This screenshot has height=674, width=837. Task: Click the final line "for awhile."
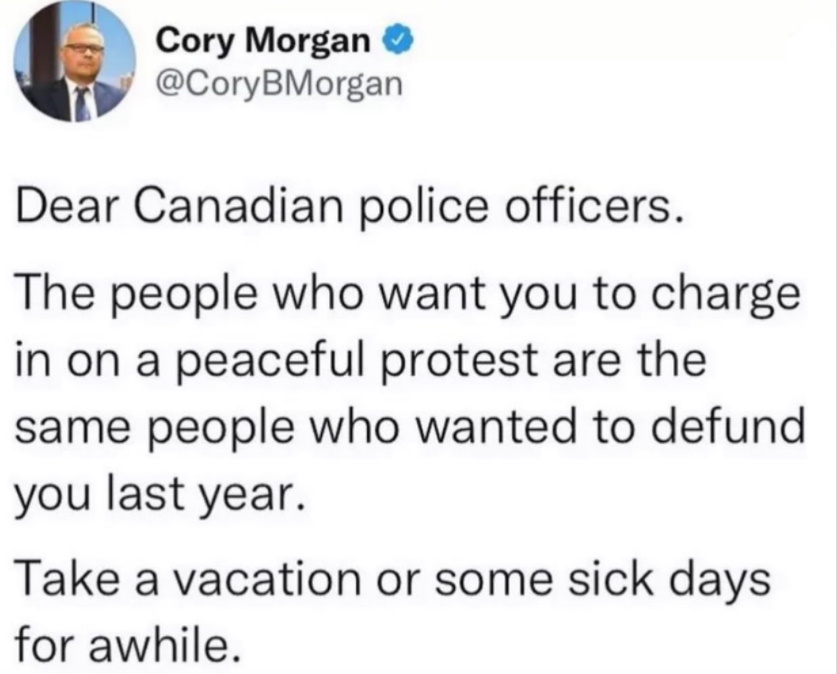tap(127, 644)
